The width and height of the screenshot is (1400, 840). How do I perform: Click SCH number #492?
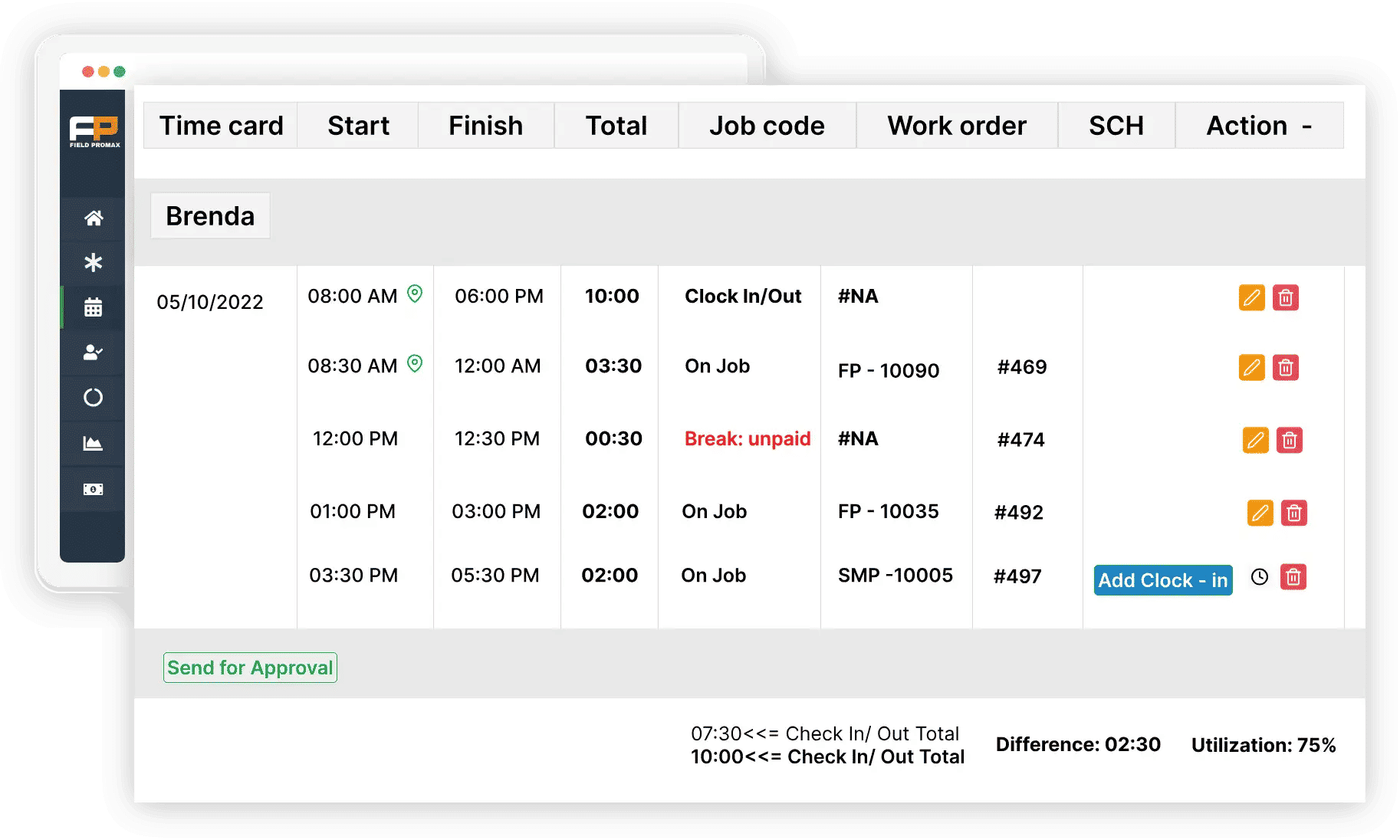coord(1019,513)
